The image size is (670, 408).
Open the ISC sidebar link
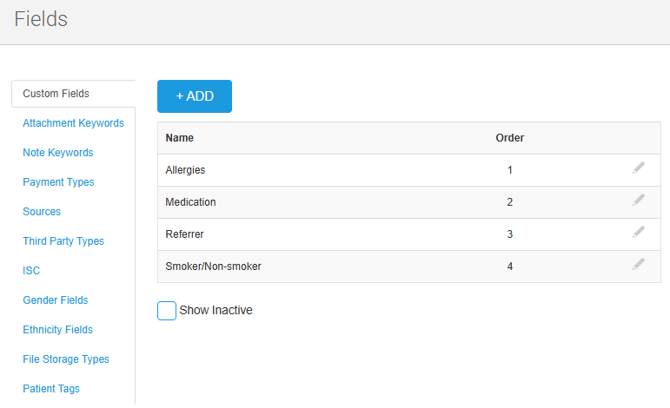click(31, 271)
